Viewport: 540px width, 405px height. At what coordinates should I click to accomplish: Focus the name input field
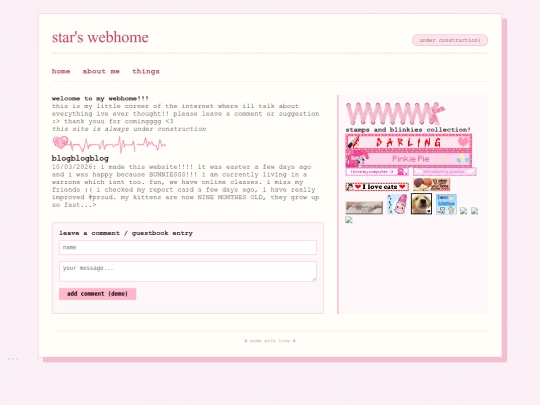tap(188, 248)
